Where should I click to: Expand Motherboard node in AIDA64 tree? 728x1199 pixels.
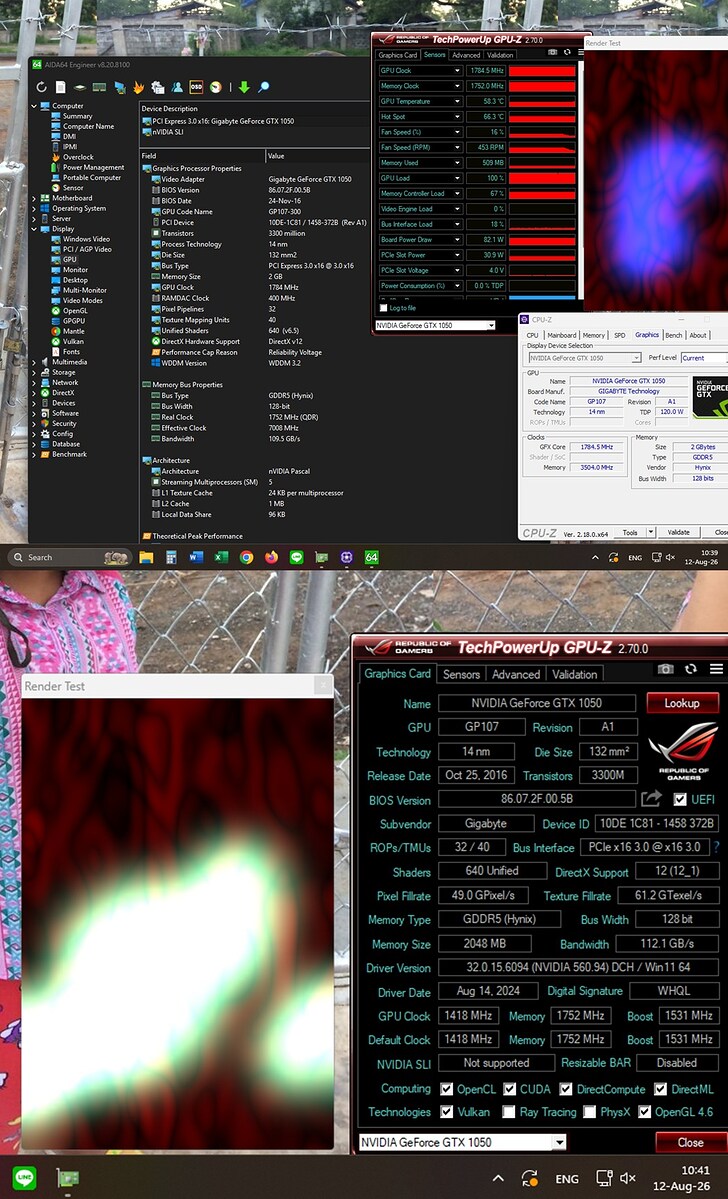(x=34, y=198)
